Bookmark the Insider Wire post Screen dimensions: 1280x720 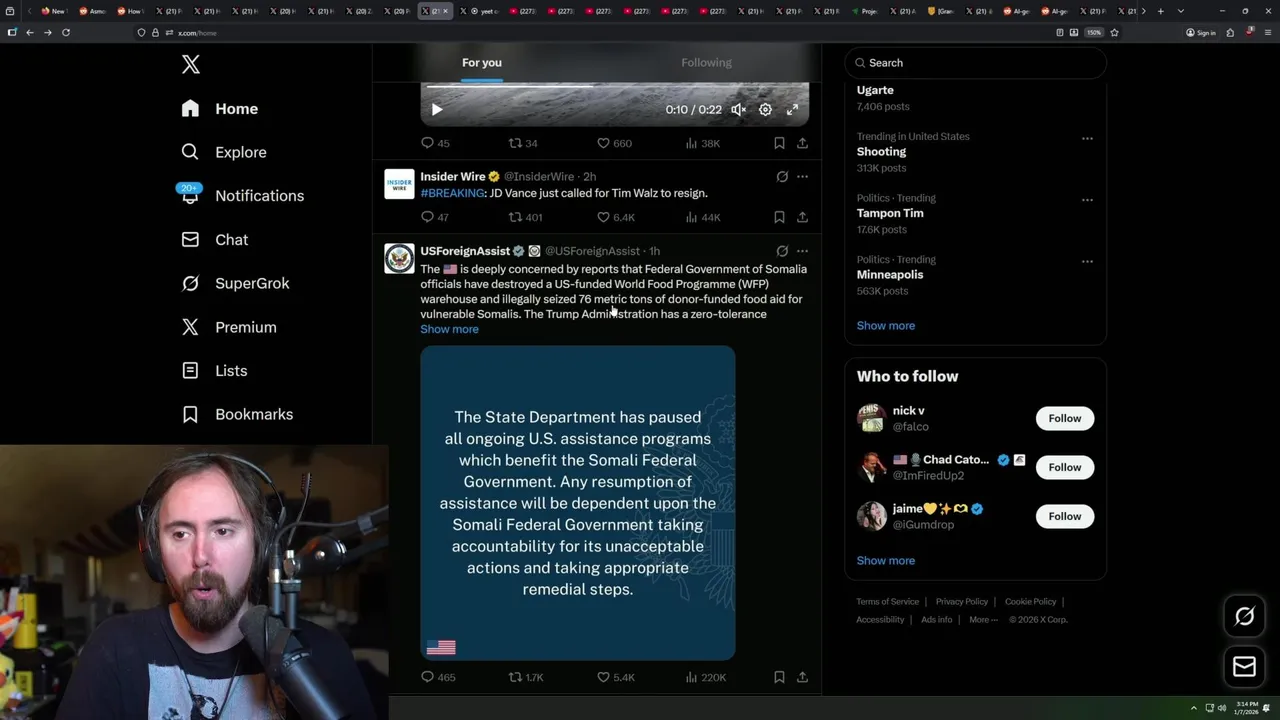779,217
